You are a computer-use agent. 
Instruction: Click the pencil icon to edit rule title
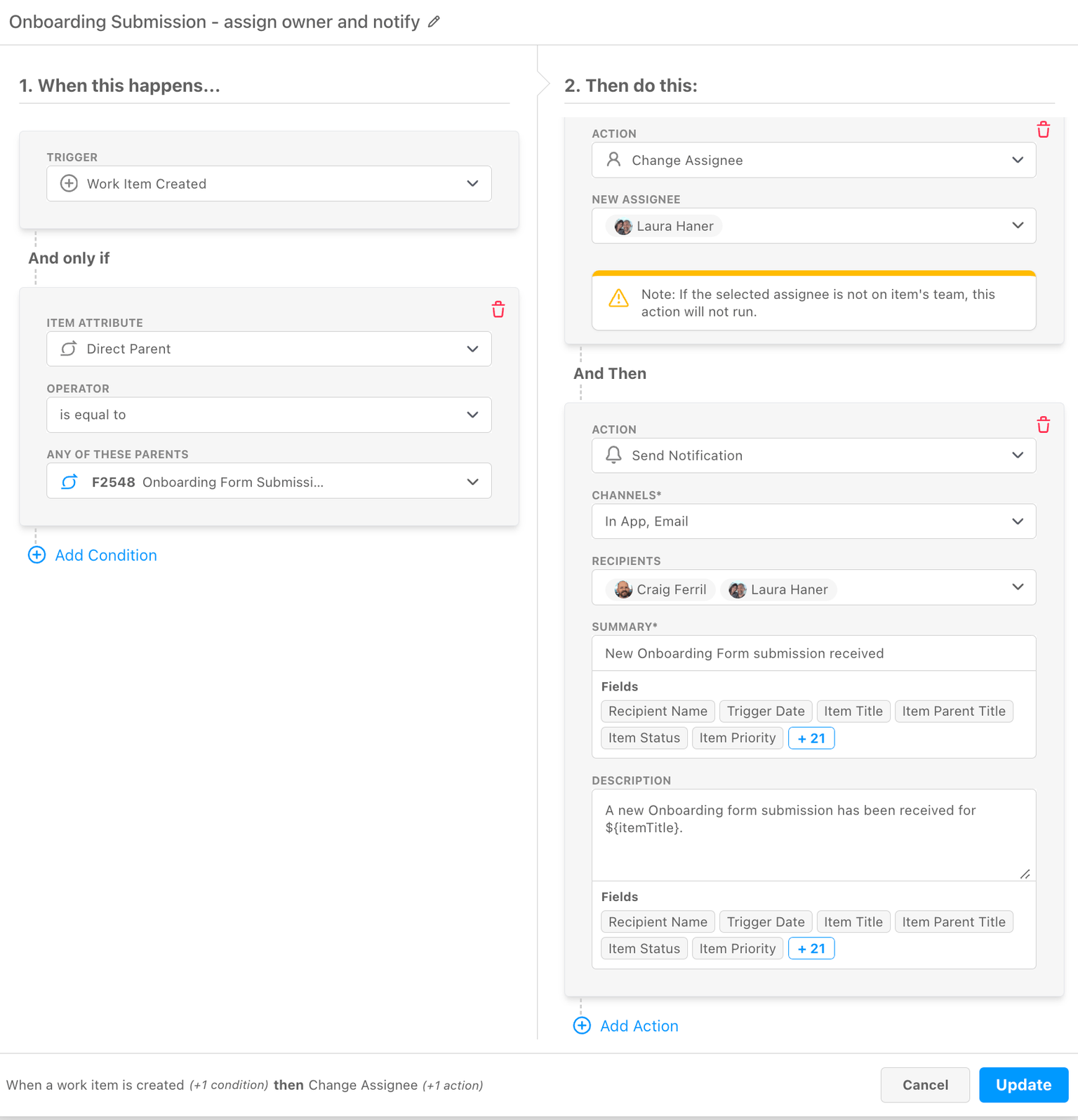434,22
